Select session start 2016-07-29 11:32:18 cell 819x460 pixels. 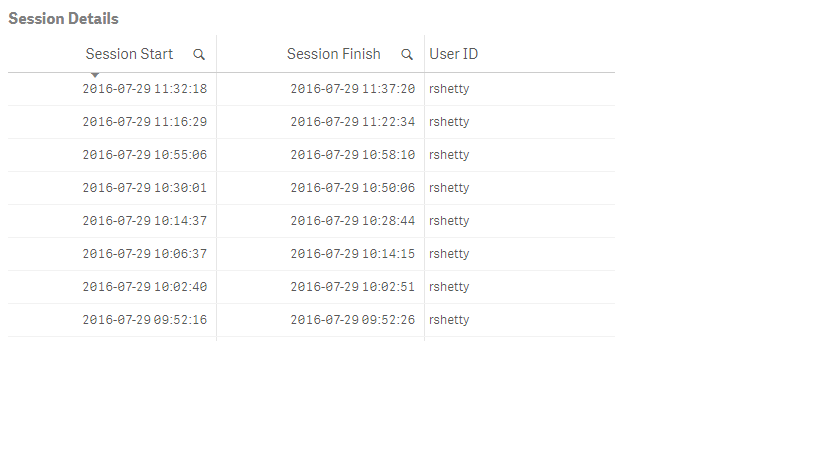click(x=144, y=89)
